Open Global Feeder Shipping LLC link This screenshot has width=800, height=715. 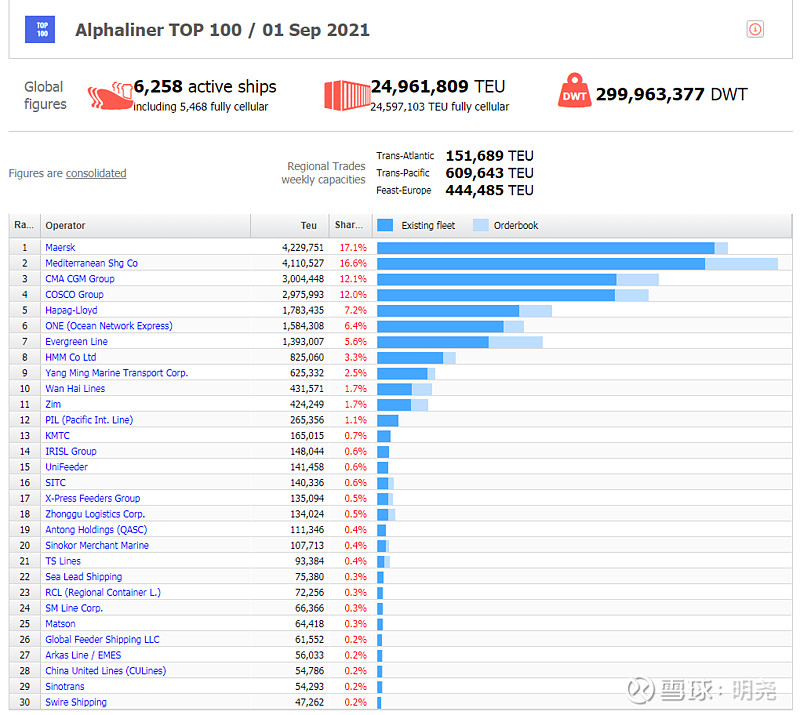102,640
